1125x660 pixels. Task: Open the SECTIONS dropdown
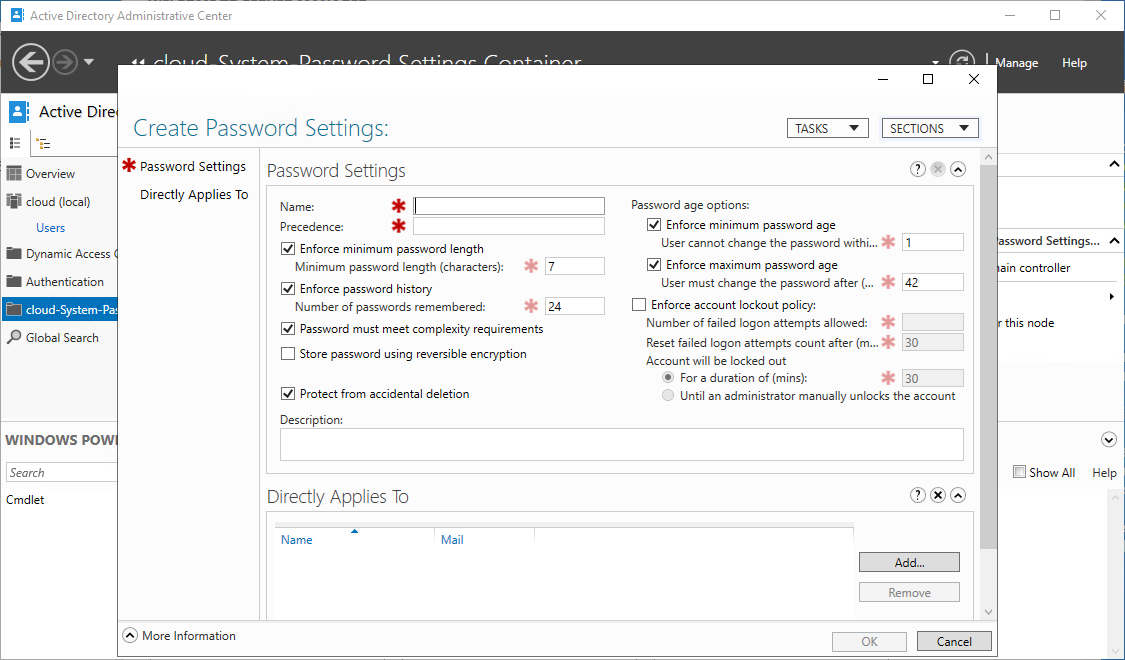(929, 128)
